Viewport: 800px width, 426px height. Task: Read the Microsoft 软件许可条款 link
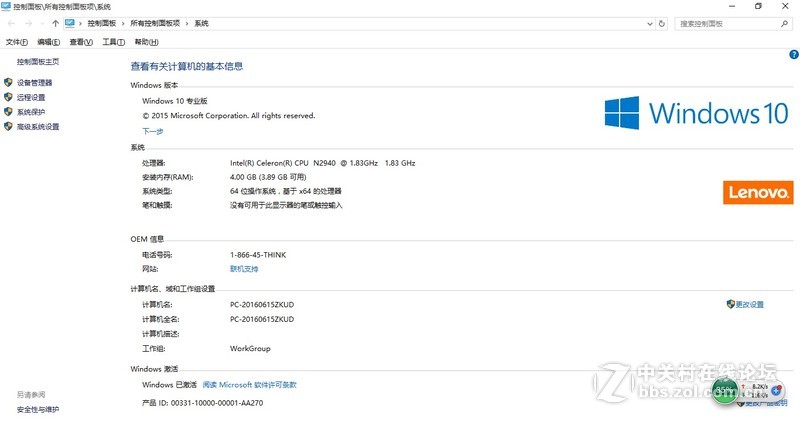[249, 385]
